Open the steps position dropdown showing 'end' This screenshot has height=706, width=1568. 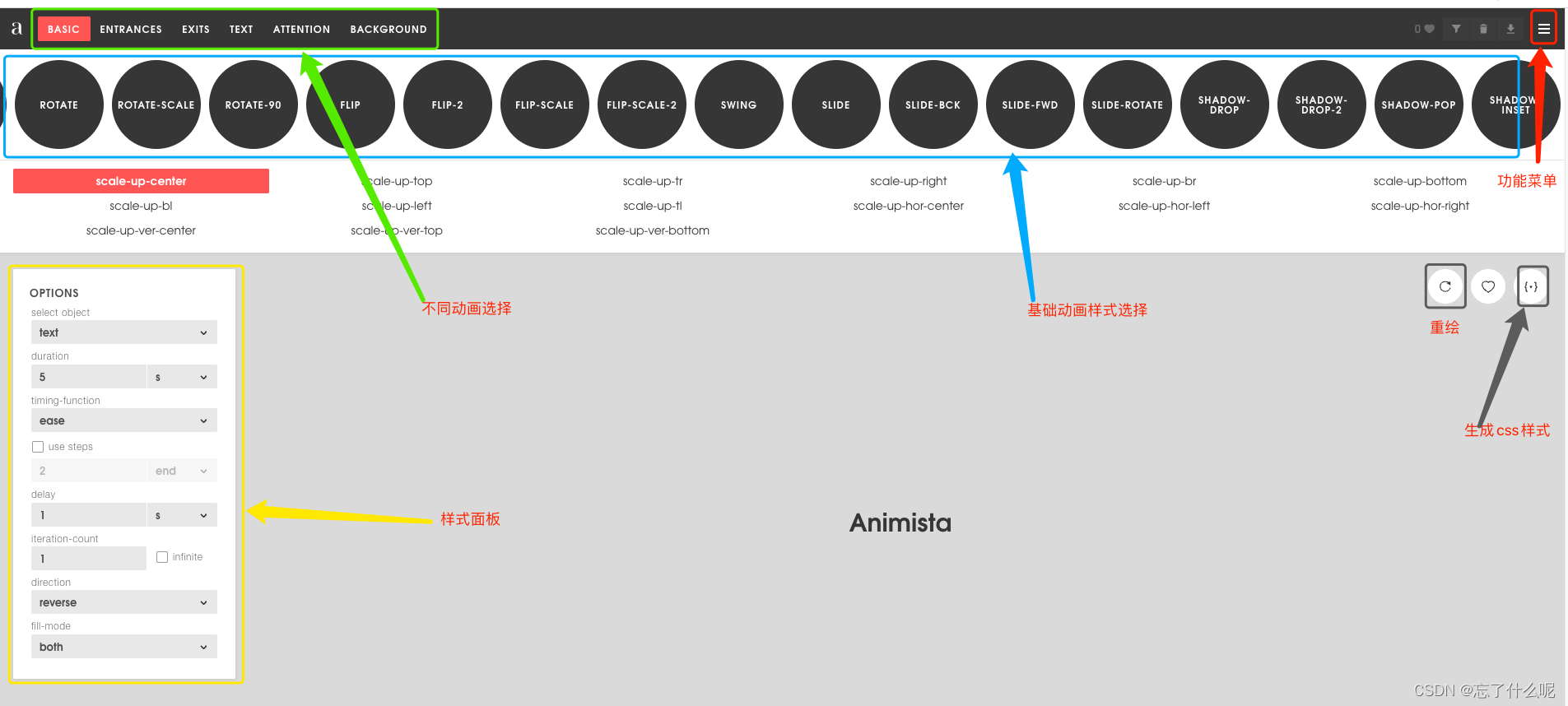(182, 471)
